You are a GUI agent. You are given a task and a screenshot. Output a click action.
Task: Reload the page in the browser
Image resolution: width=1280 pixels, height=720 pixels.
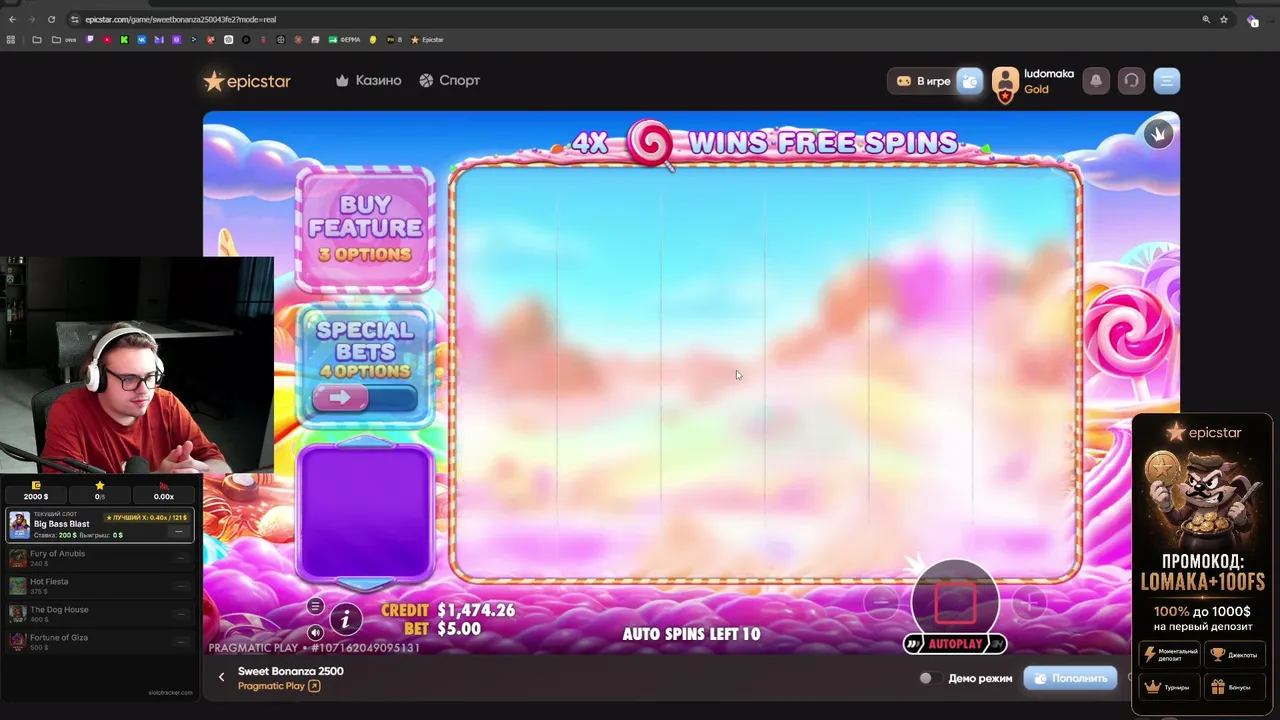click(51, 19)
